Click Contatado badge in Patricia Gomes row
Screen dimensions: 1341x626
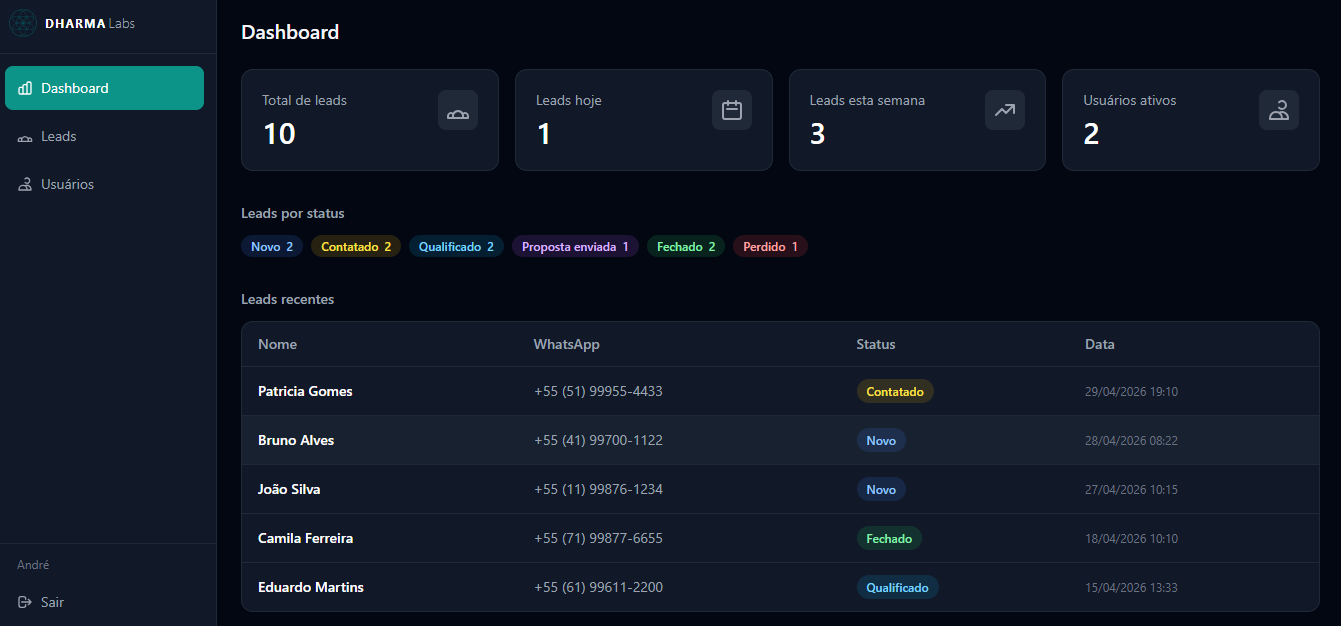click(895, 391)
